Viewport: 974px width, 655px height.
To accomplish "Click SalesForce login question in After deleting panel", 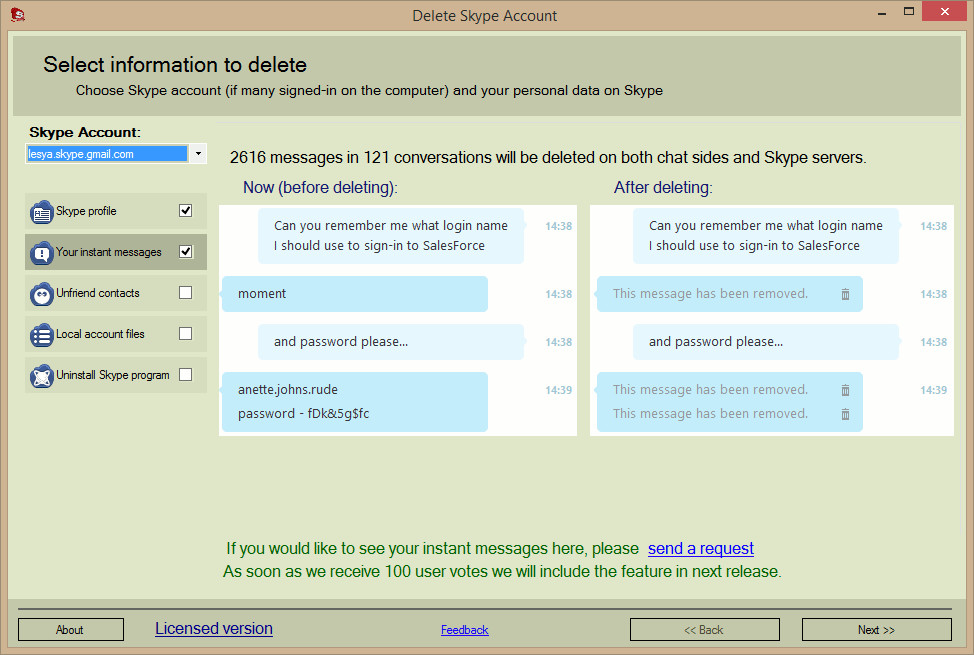I will point(765,236).
